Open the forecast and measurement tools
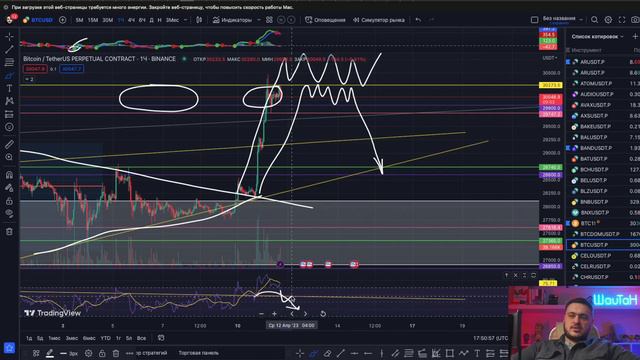 [9, 114]
